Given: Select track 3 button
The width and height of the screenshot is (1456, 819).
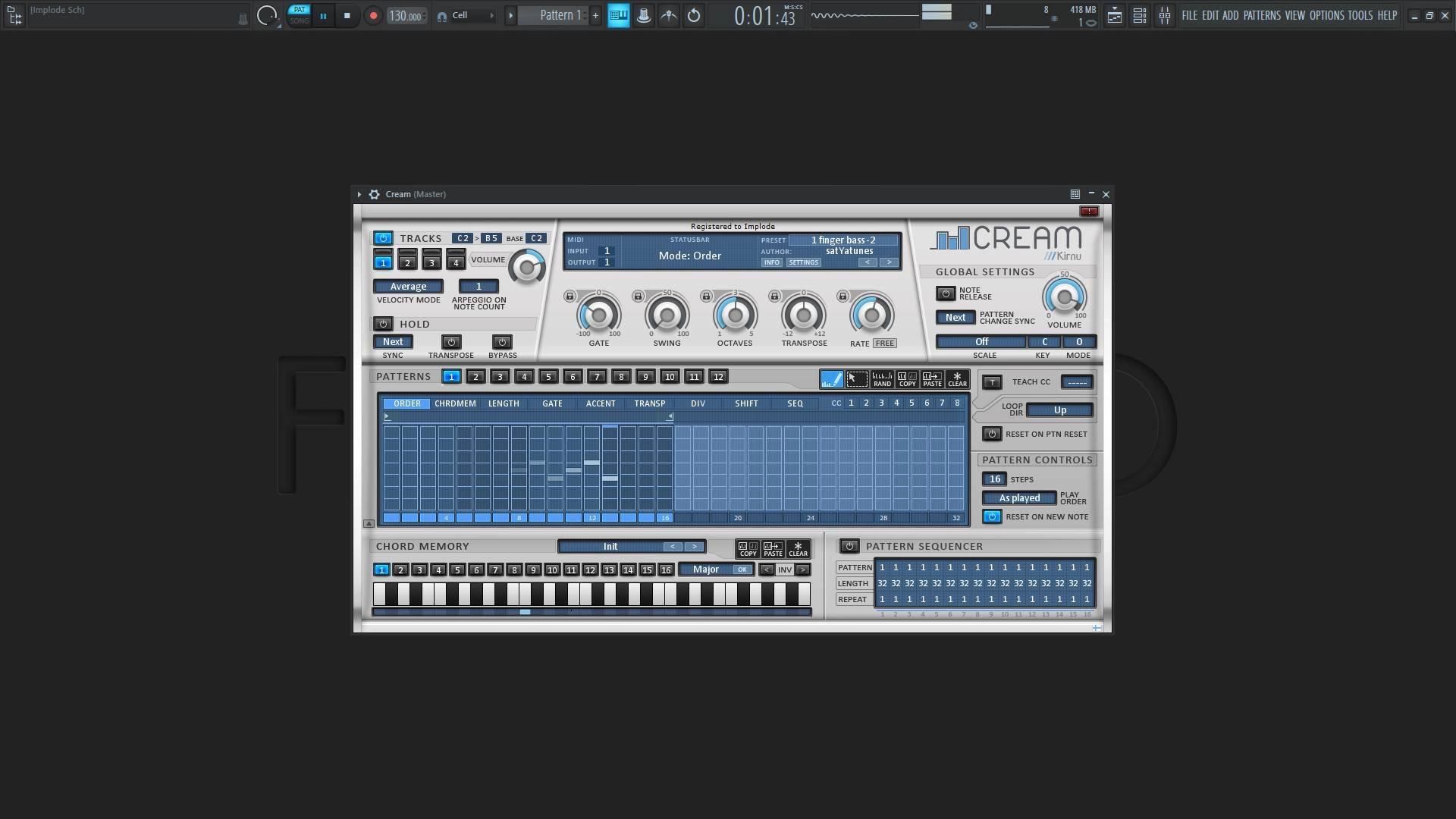Looking at the screenshot, I should click(x=431, y=263).
